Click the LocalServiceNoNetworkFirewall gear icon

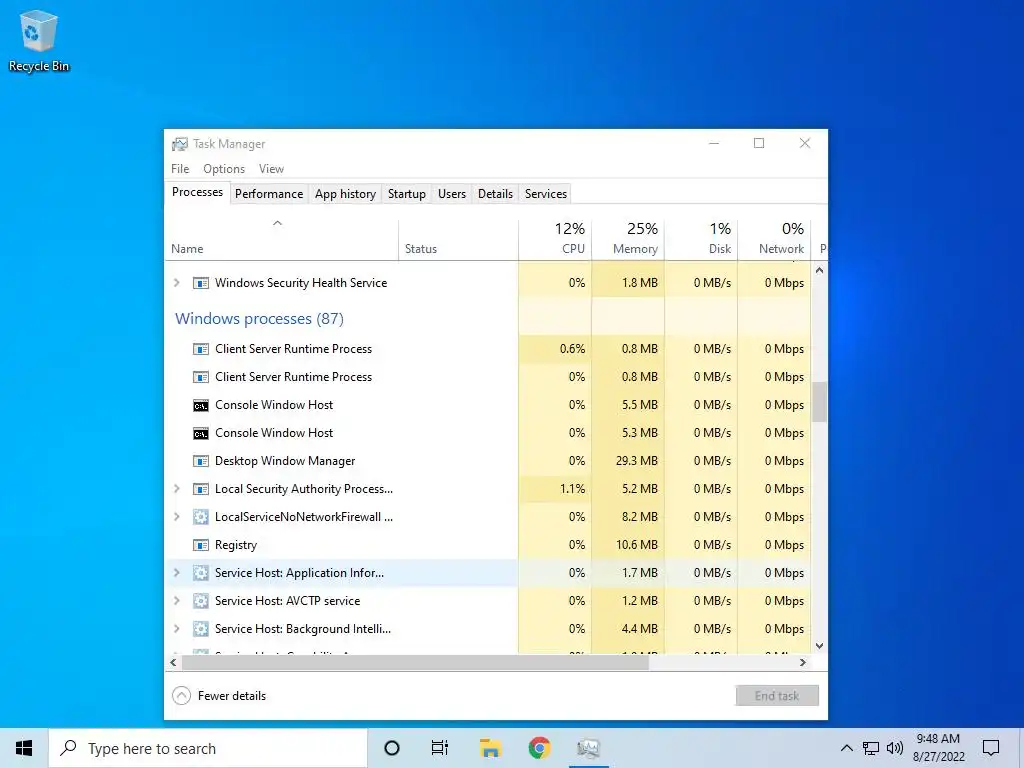point(200,517)
